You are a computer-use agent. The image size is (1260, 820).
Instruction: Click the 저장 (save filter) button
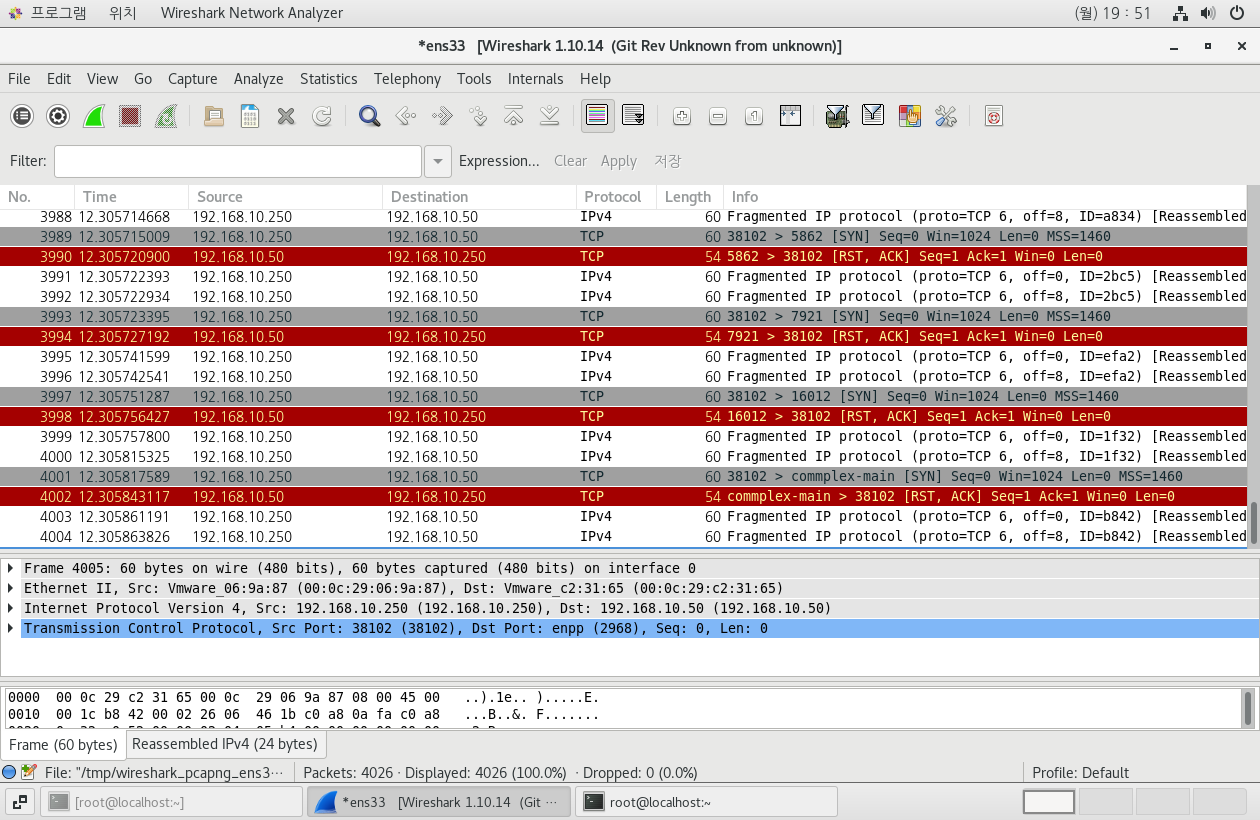(667, 161)
